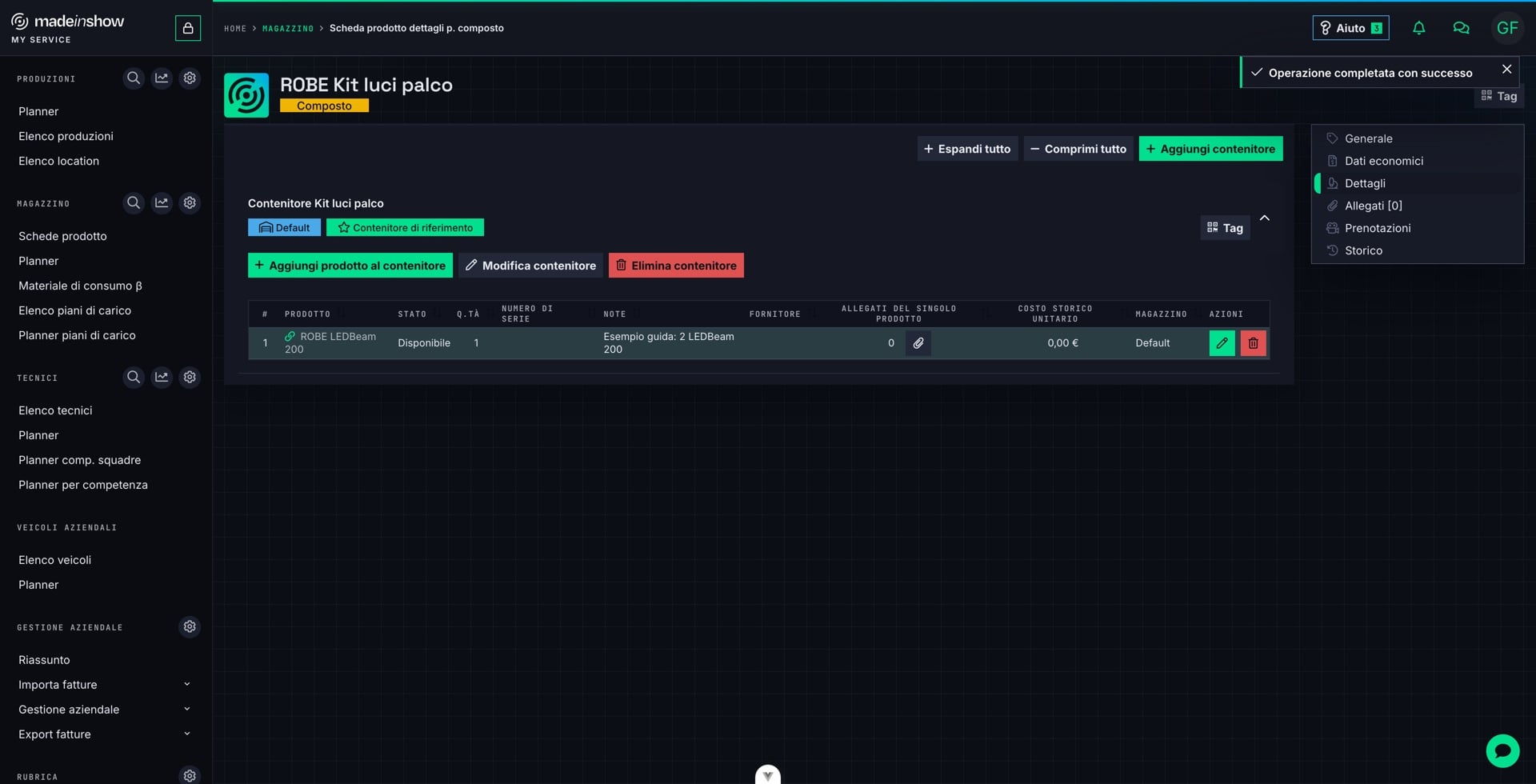Image resolution: width=1536 pixels, height=784 pixels.
Task: Dismiss the success notification
Action: click(1506, 70)
